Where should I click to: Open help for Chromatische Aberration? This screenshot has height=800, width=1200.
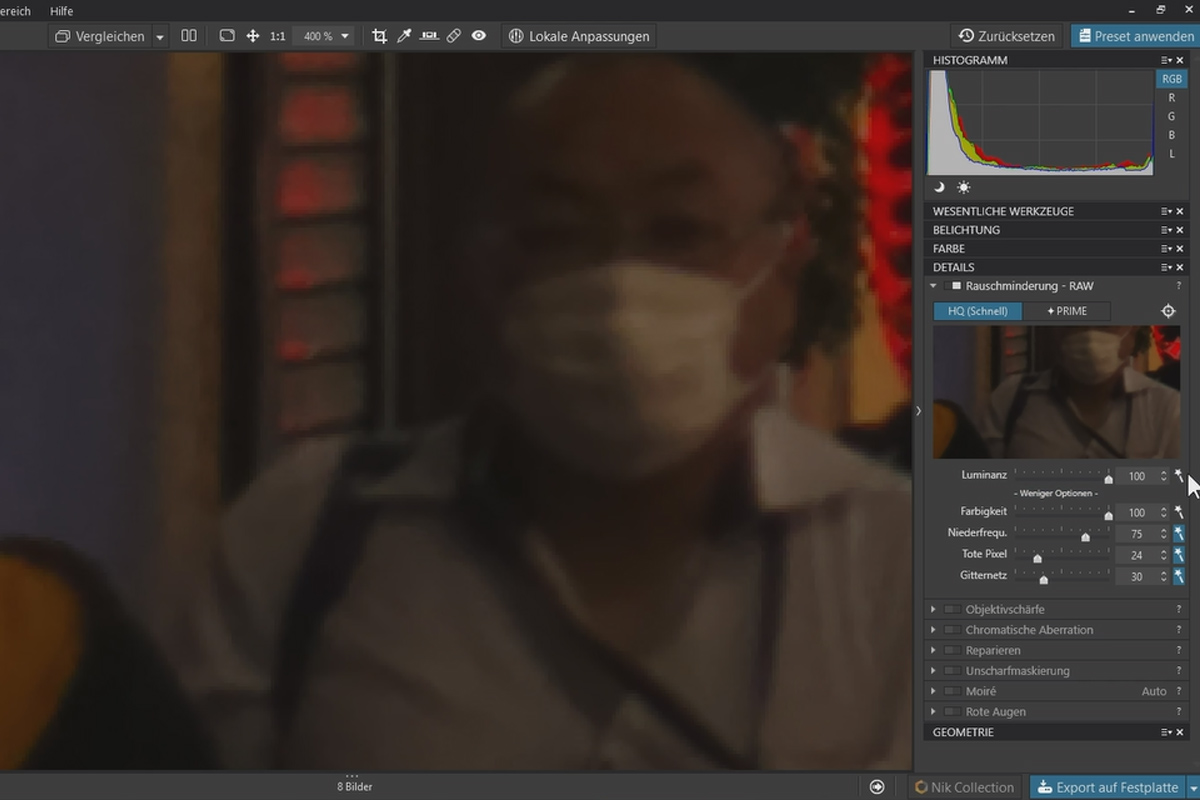(x=1179, y=630)
